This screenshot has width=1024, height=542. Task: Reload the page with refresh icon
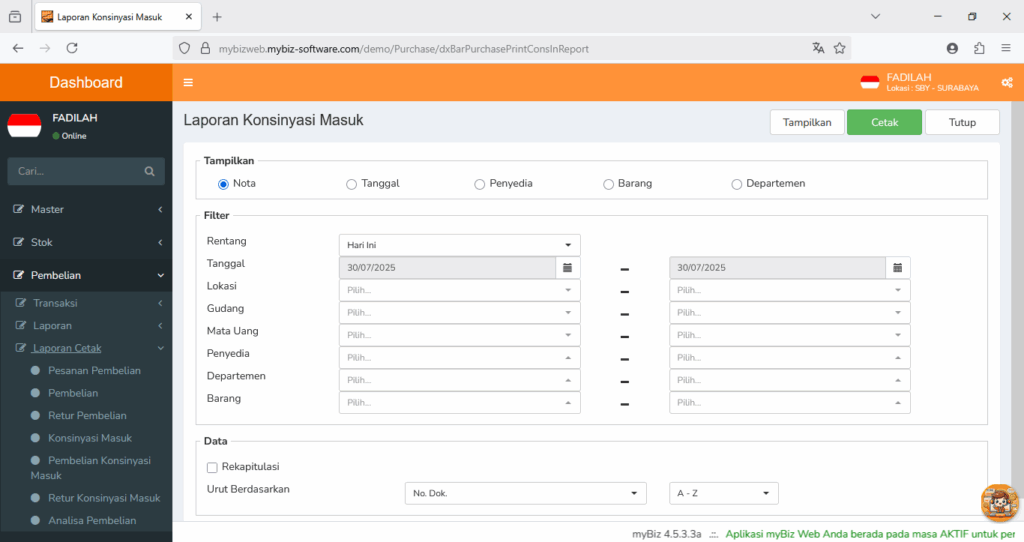(x=72, y=48)
